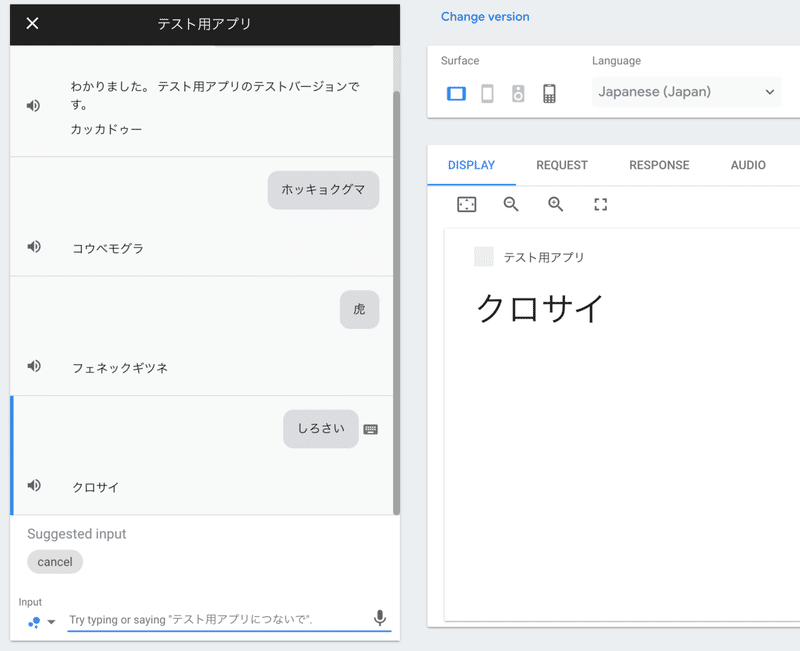This screenshot has width=800, height=651.
Task: Close the テスト用アプリ simulator conversation
Action: pos(32,23)
